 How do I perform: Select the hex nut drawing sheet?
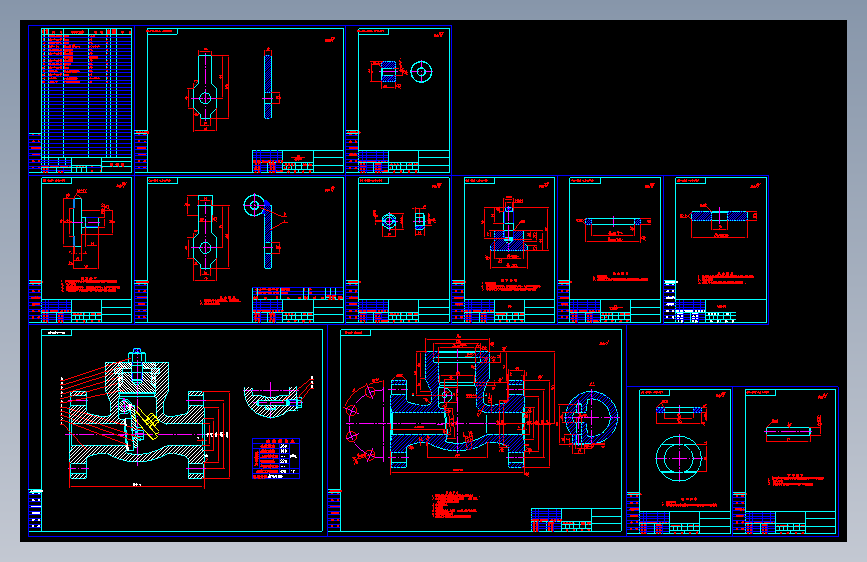click(x=398, y=249)
